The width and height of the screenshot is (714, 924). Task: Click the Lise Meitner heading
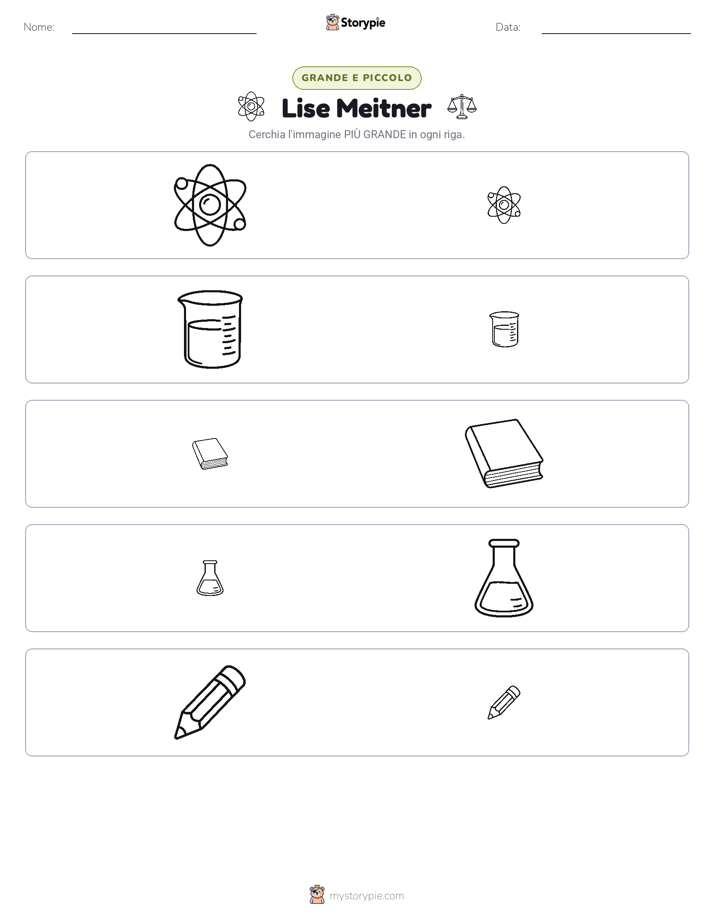tap(356, 108)
